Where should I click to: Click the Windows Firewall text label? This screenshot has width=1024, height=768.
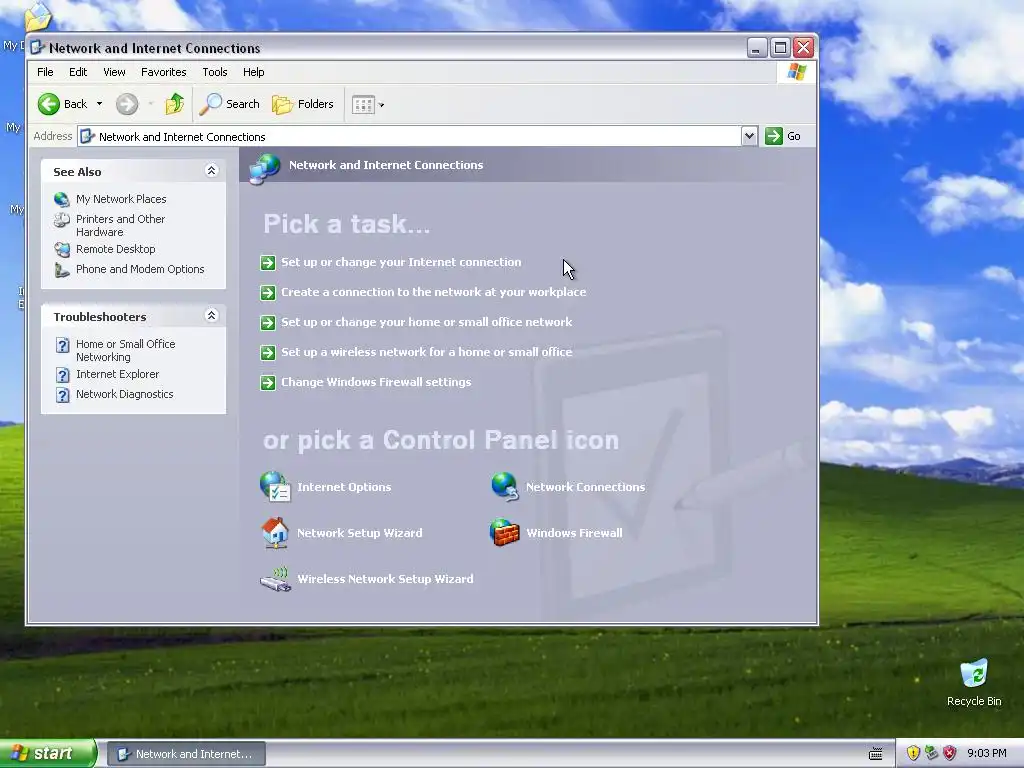[575, 533]
